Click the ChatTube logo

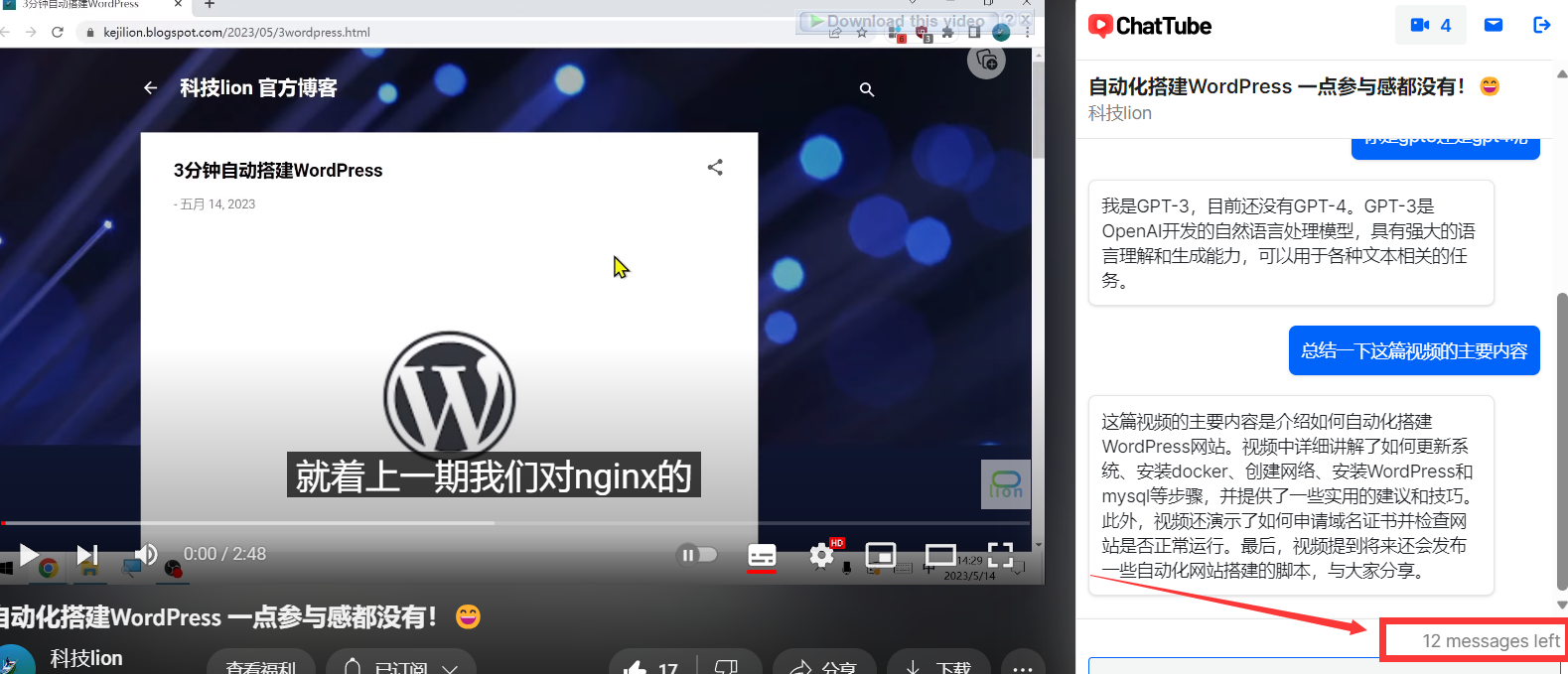pyautogui.click(x=1150, y=26)
